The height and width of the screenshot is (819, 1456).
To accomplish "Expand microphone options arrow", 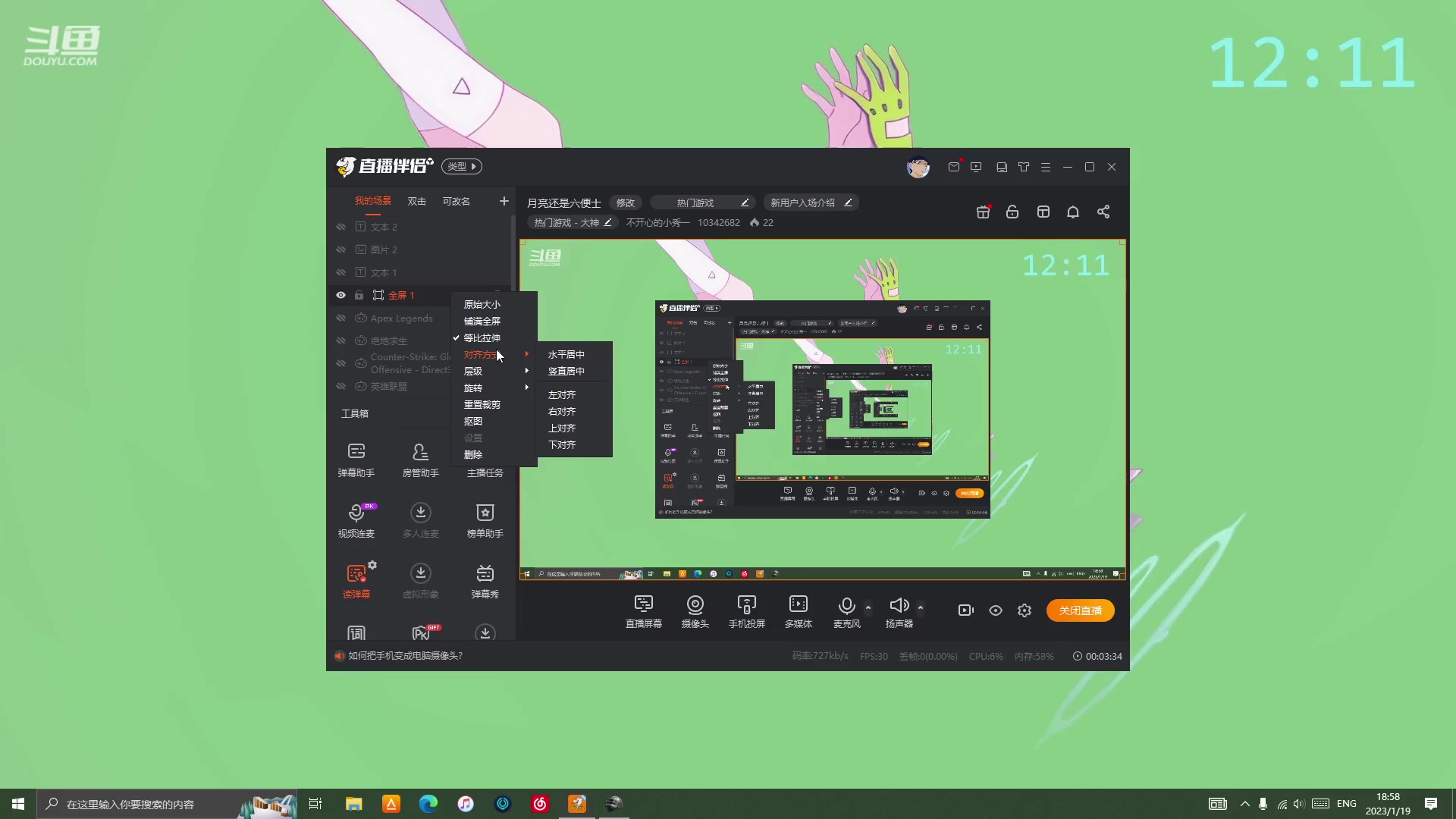I will point(868,607).
